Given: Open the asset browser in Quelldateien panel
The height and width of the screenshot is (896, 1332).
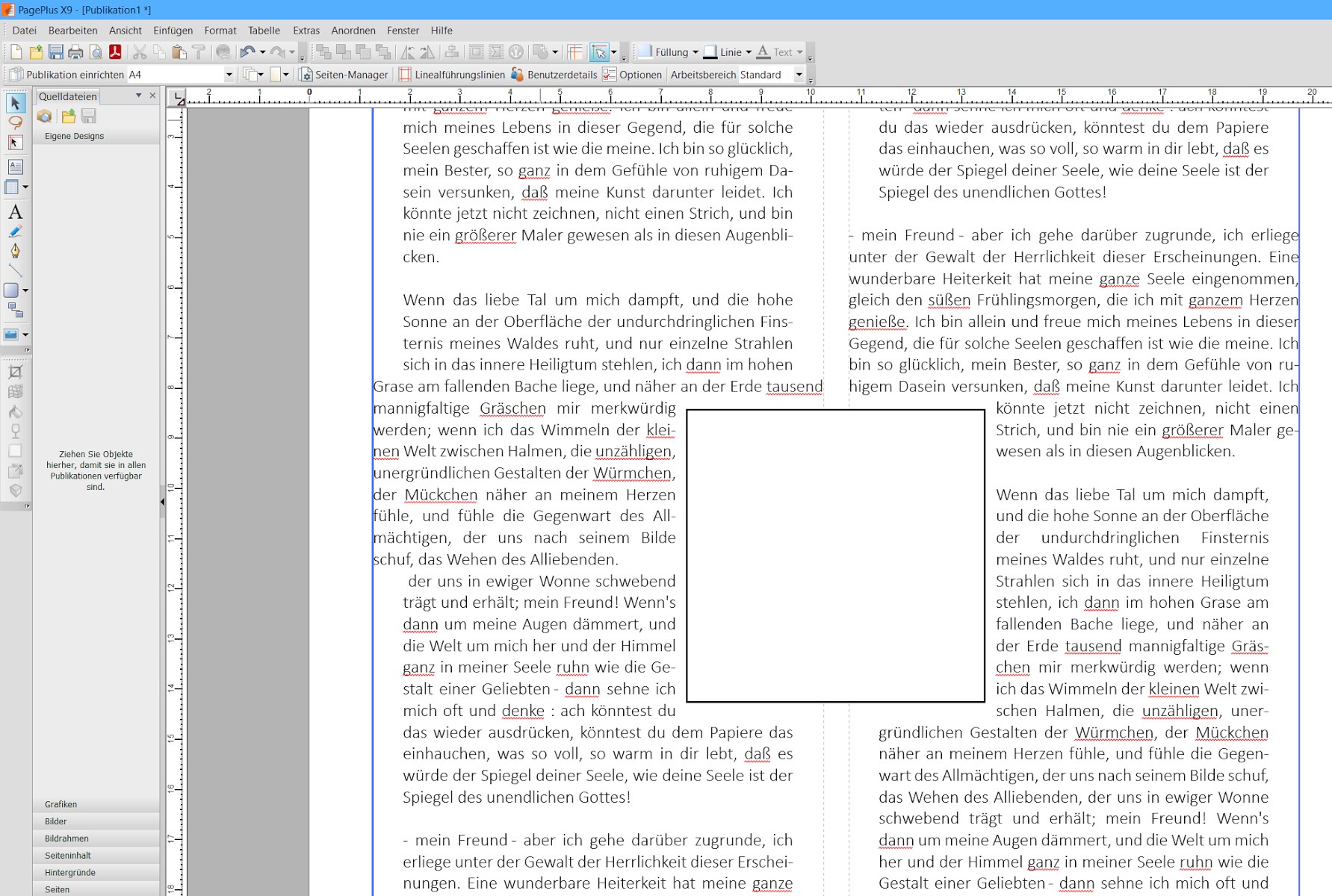Looking at the screenshot, I should [x=45, y=116].
